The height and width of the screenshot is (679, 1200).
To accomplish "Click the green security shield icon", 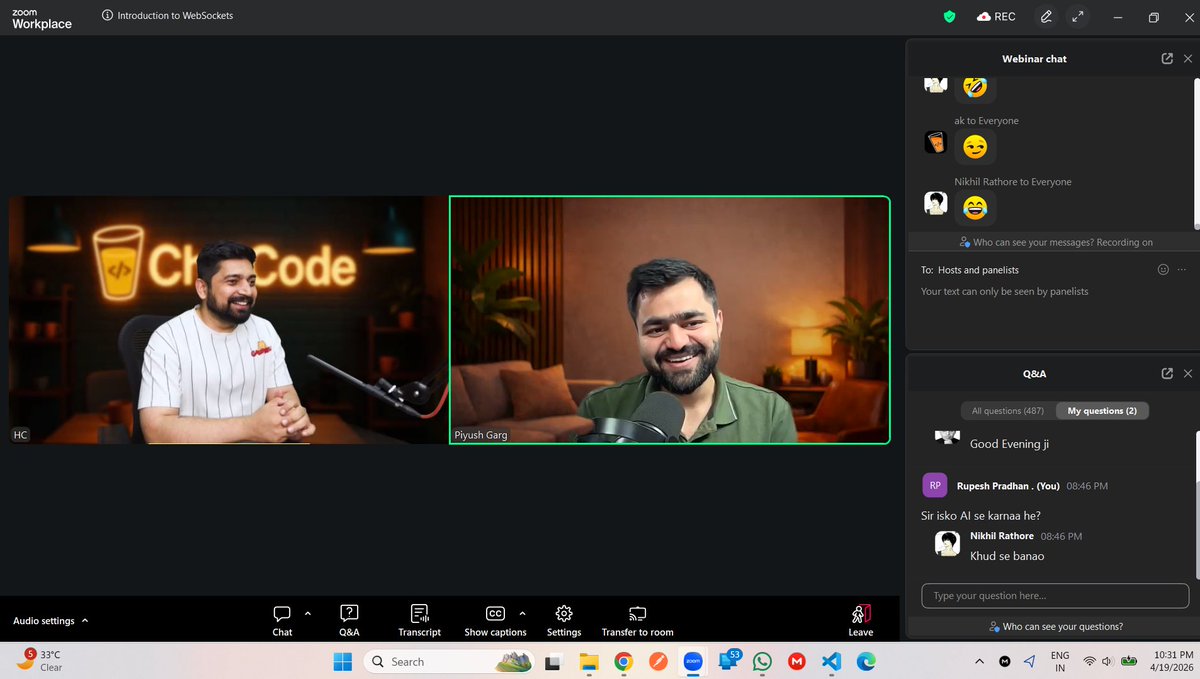I will coord(949,16).
